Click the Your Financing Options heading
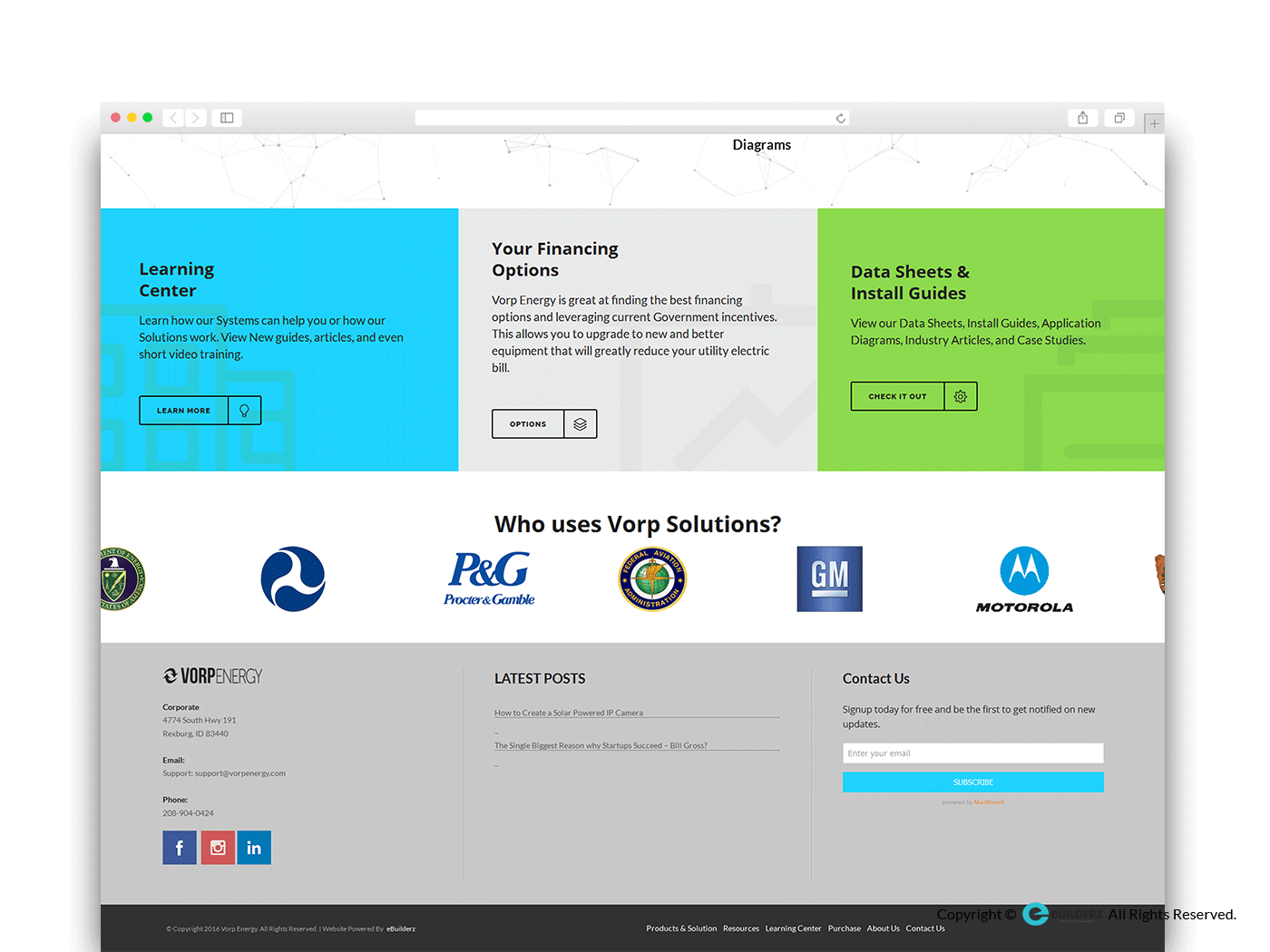This screenshot has width=1270, height=952. click(555, 259)
